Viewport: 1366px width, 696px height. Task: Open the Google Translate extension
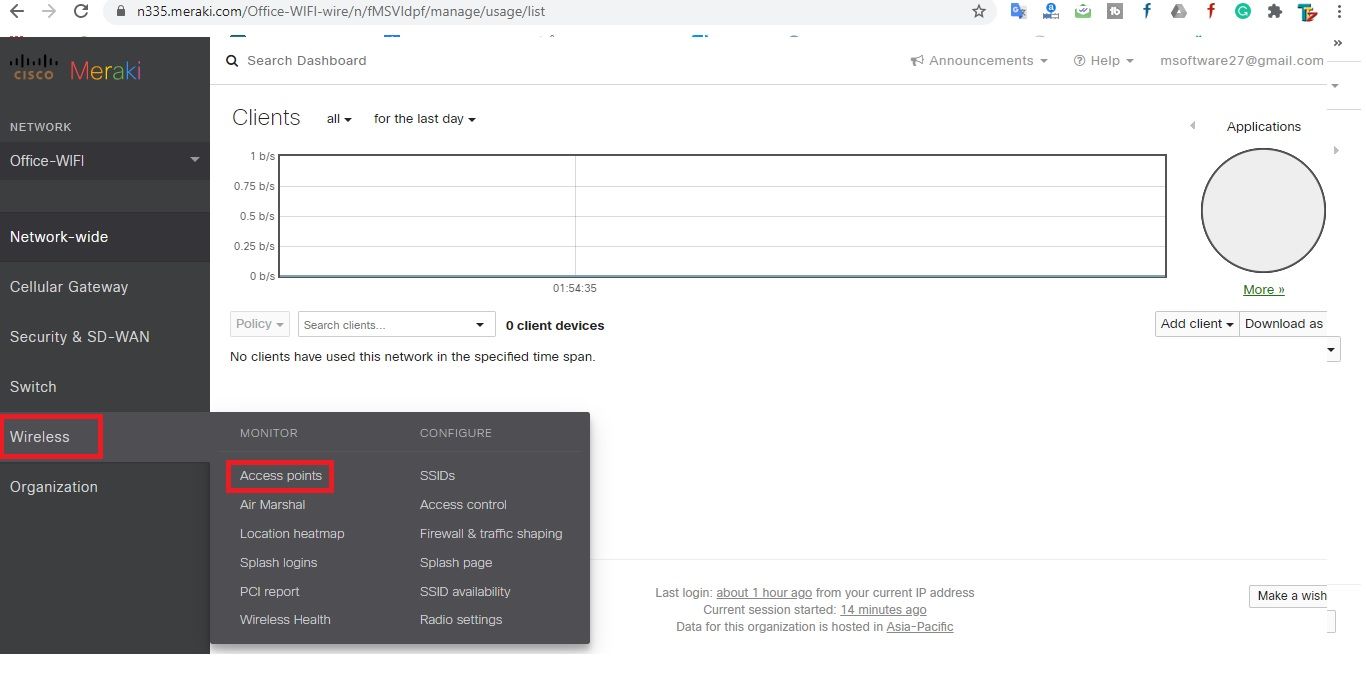point(1018,12)
